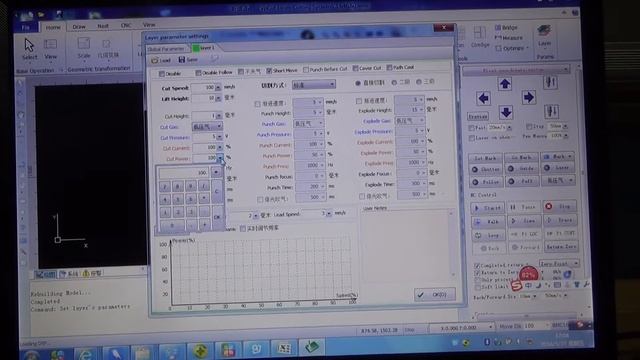Enable Punch Before Cut checkbox
The width and height of the screenshot is (640, 360).
pos(306,70)
